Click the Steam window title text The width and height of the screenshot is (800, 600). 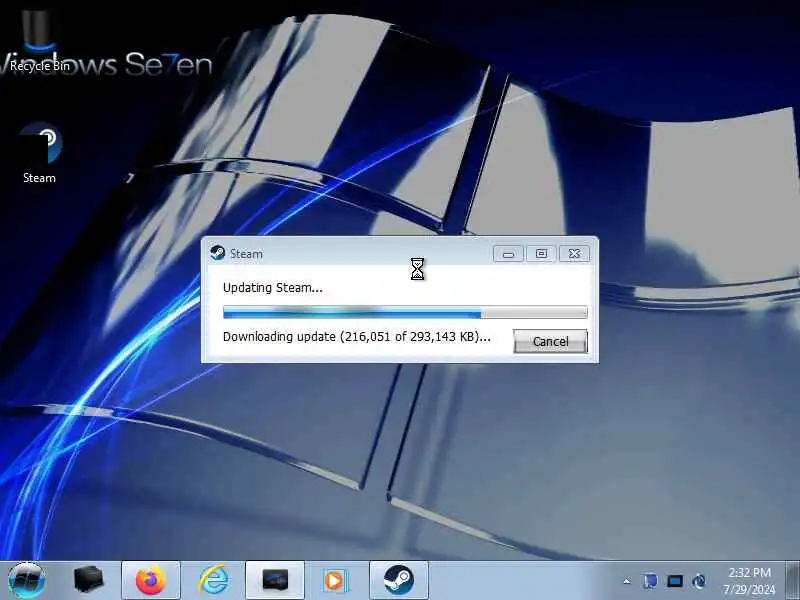point(246,254)
